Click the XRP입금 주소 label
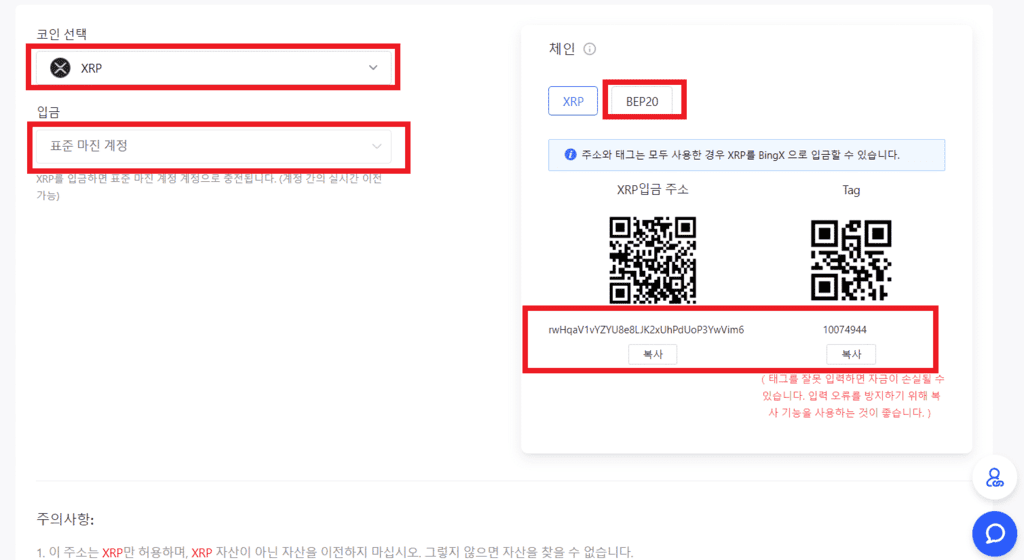 click(x=652, y=190)
